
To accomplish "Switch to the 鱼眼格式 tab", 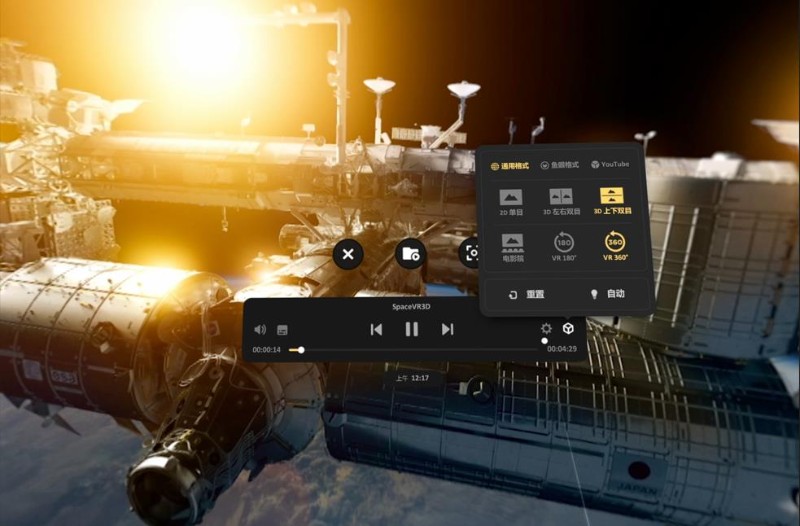I will 560,165.
